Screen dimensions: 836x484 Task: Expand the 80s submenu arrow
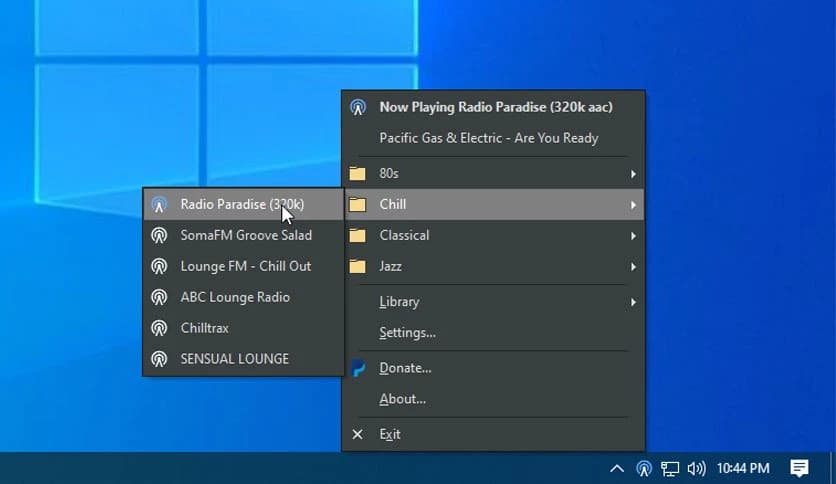(x=633, y=174)
